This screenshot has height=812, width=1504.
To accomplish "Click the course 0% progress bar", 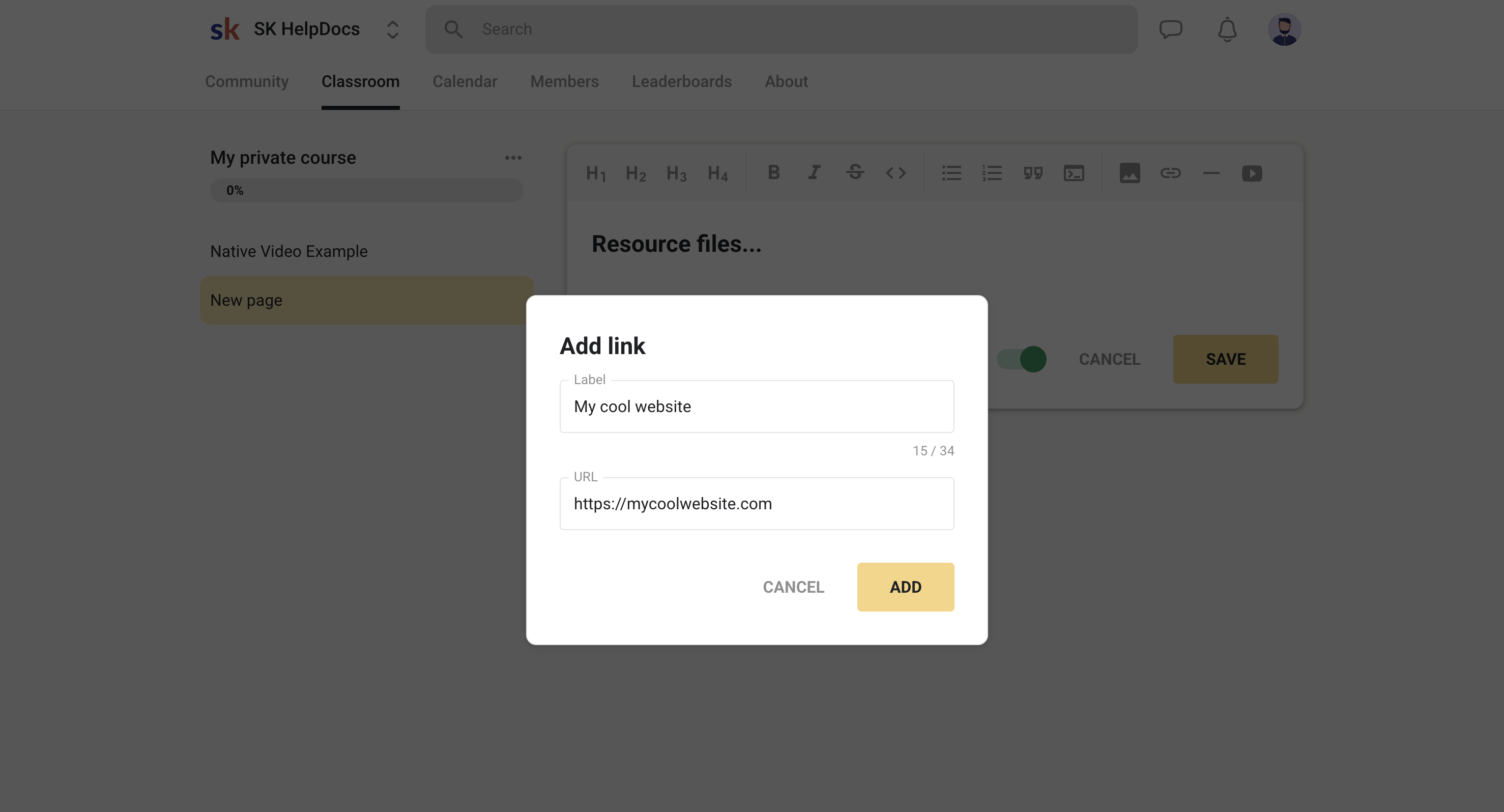I will 367,190.
